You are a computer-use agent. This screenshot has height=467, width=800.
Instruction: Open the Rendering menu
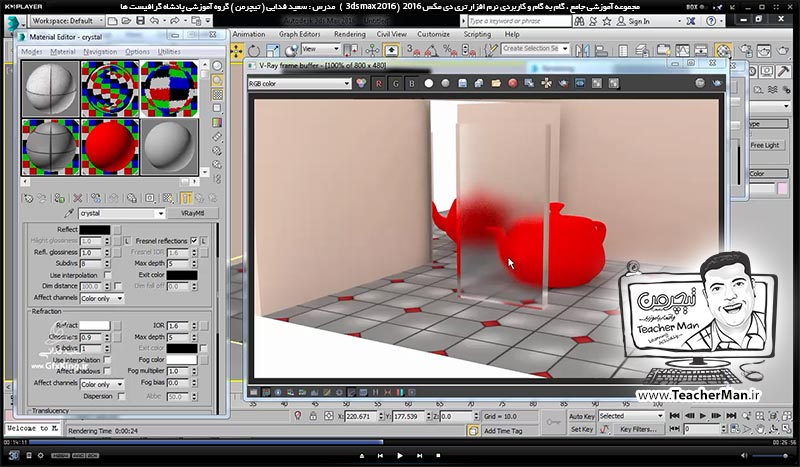coord(349,34)
